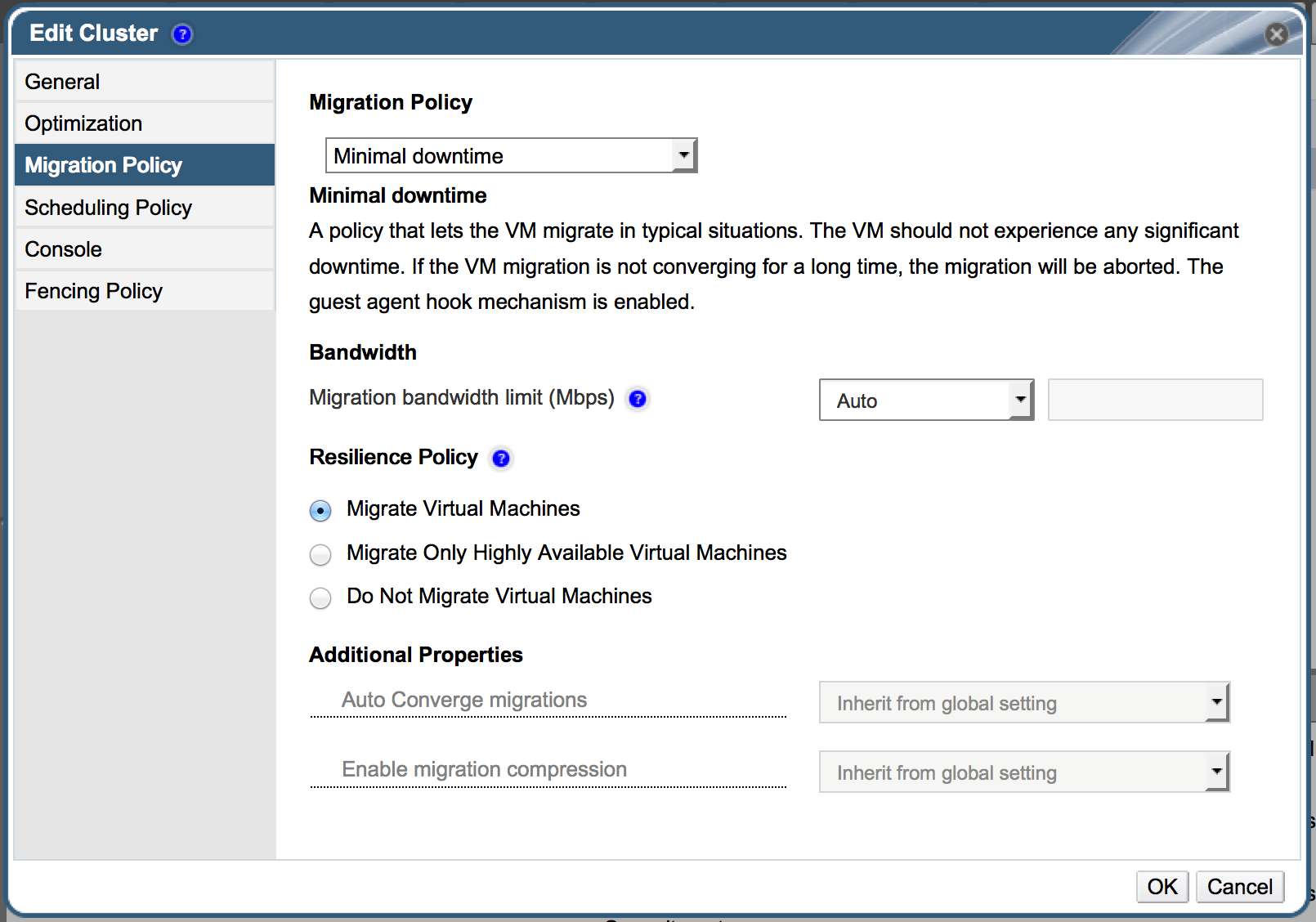The width and height of the screenshot is (1316, 922).
Task: Select Migrate Only Highly Available Virtual Machines
Action: click(320, 555)
